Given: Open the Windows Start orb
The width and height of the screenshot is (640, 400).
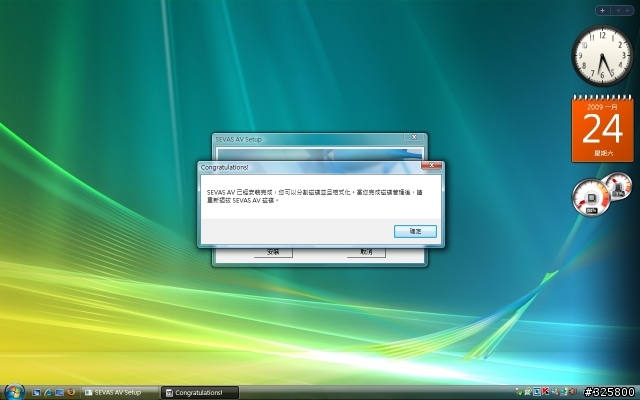Looking at the screenshot, I should pos(15,392).
